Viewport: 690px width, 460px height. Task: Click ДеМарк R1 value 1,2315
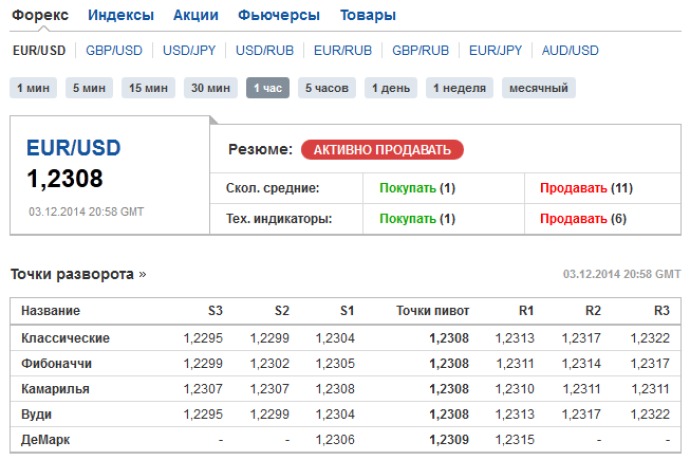(514, 440)
